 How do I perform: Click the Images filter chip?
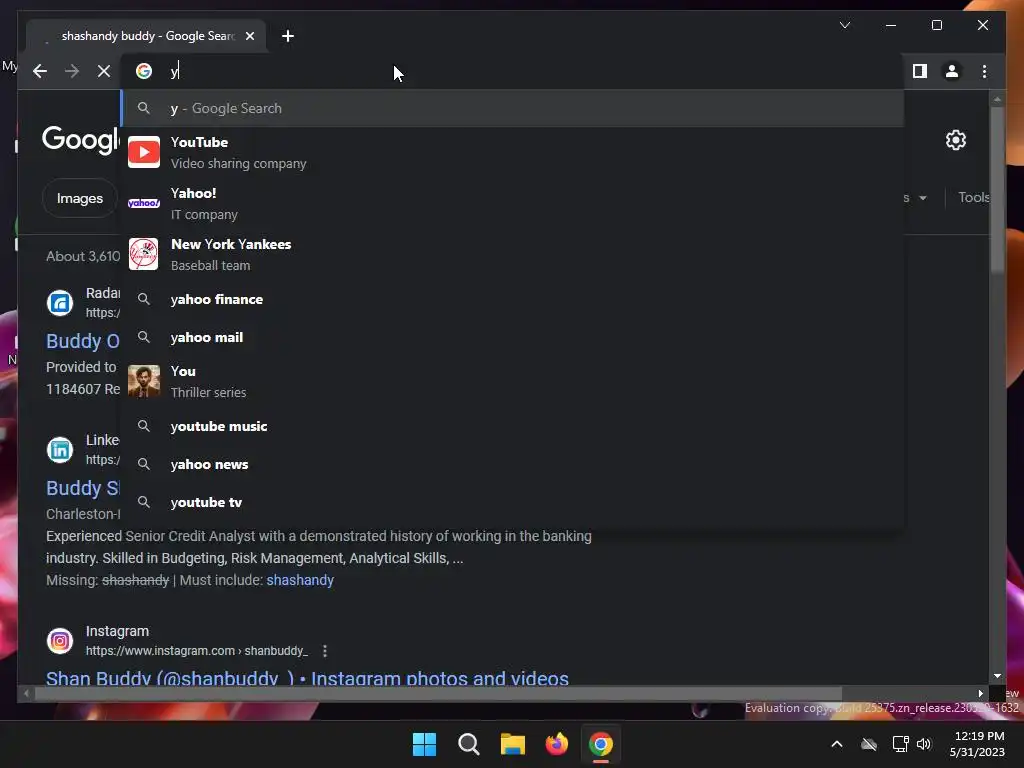tap(80, 198)
